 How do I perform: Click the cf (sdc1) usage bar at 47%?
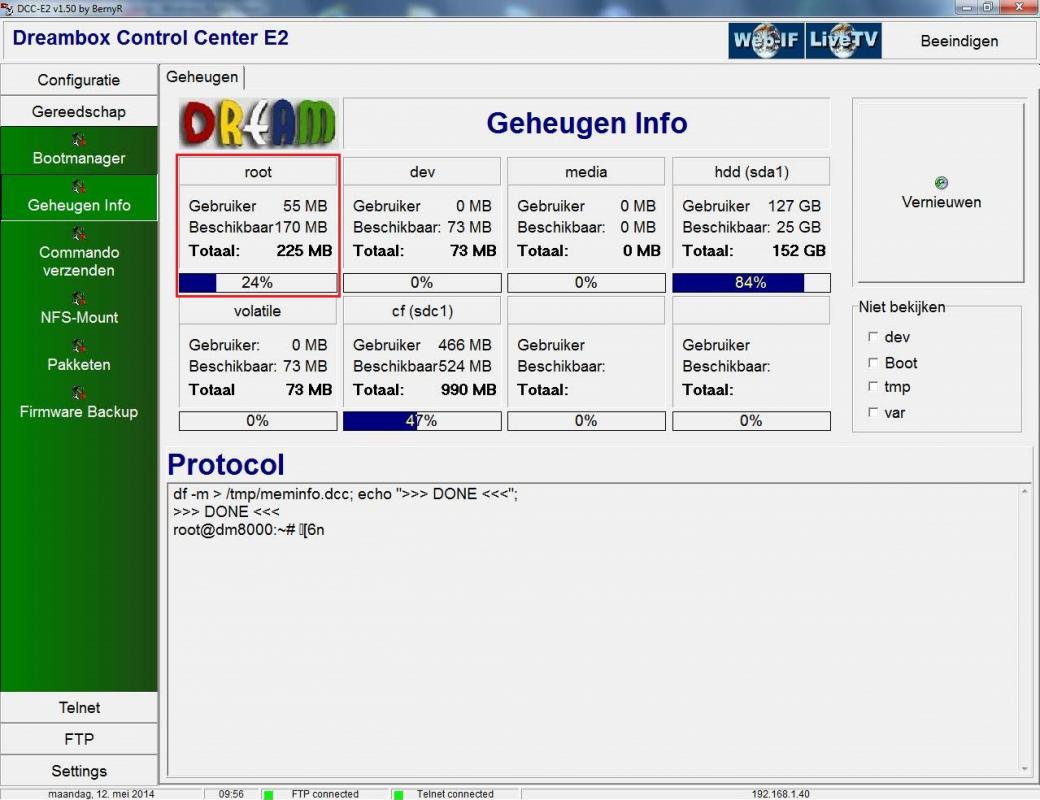click(x=422, y=421)
